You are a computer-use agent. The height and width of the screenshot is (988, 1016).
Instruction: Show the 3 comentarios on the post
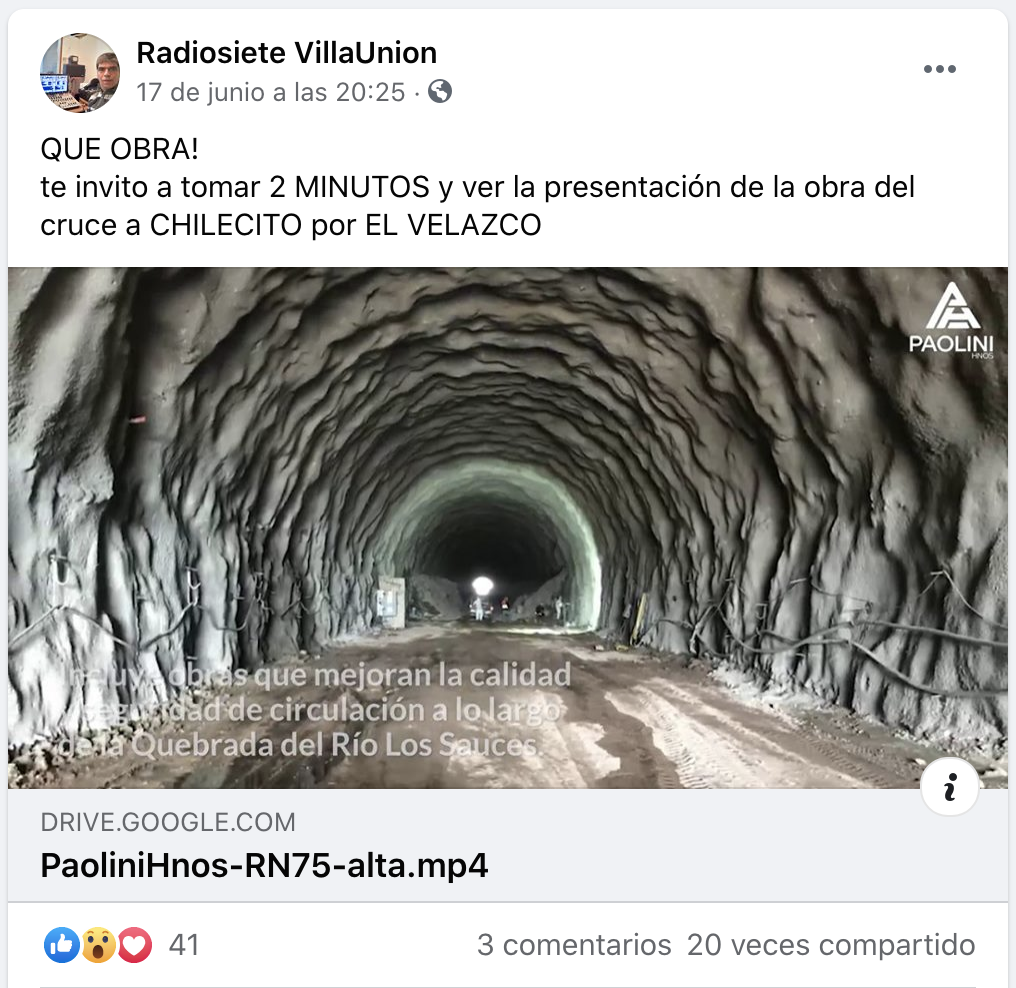574,945
